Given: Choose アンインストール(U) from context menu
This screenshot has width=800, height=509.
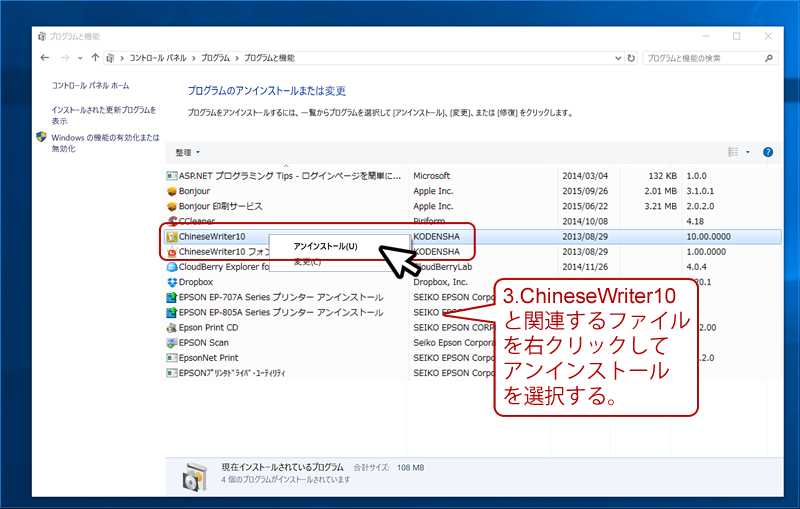Looking at the screenshot, I should tap(326, 246).
